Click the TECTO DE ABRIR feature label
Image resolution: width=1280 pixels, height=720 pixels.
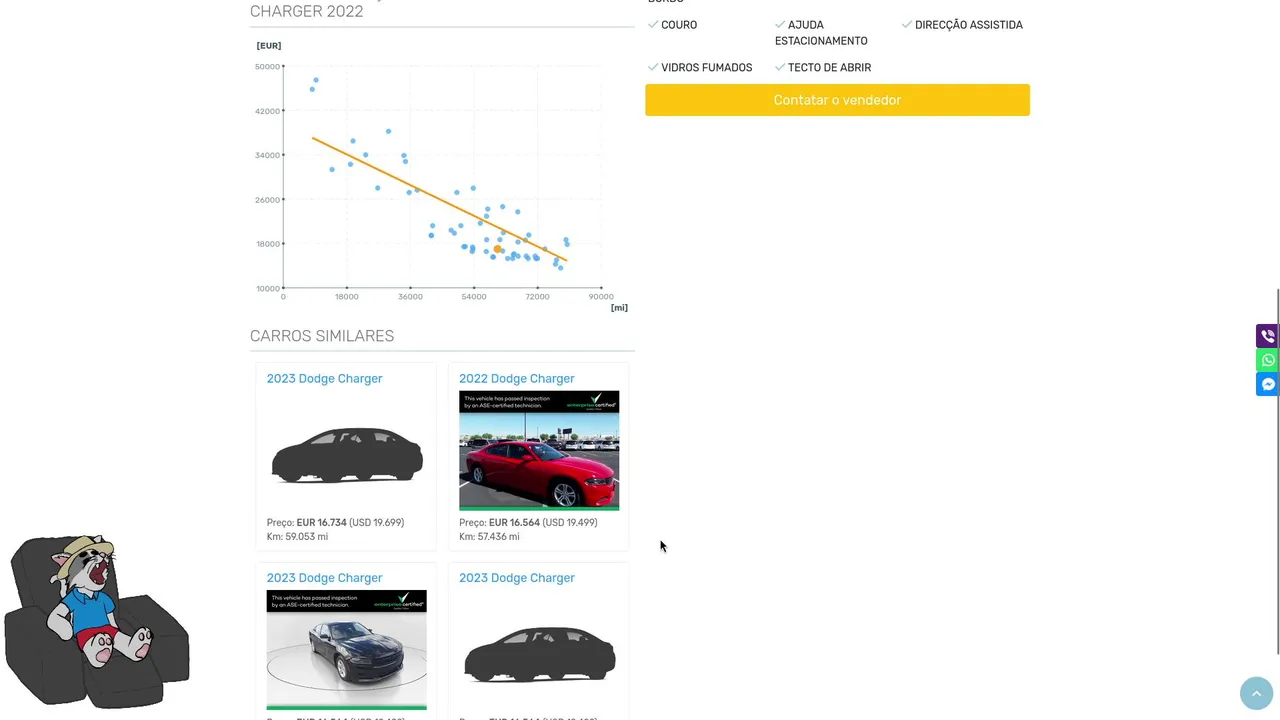pos(829,68)
